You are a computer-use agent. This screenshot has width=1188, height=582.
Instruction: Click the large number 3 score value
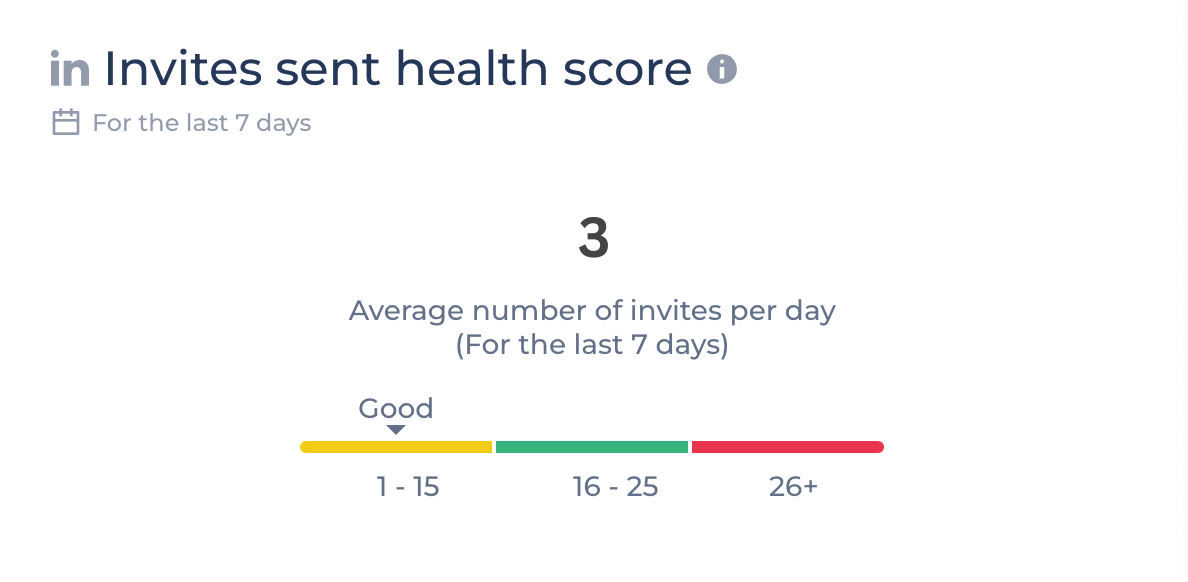(593, 238)
